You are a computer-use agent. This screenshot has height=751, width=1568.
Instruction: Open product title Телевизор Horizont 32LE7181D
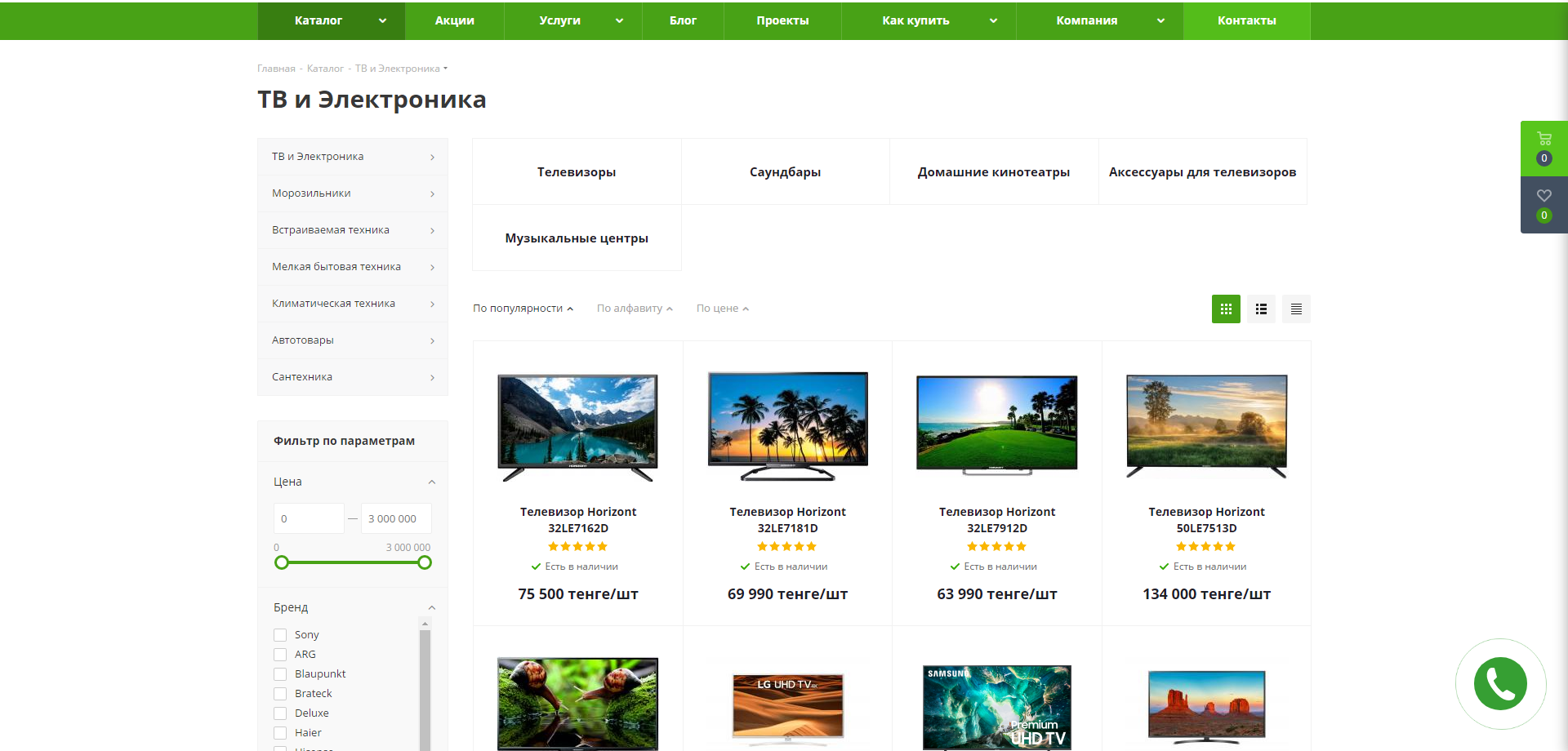(787, 520)
